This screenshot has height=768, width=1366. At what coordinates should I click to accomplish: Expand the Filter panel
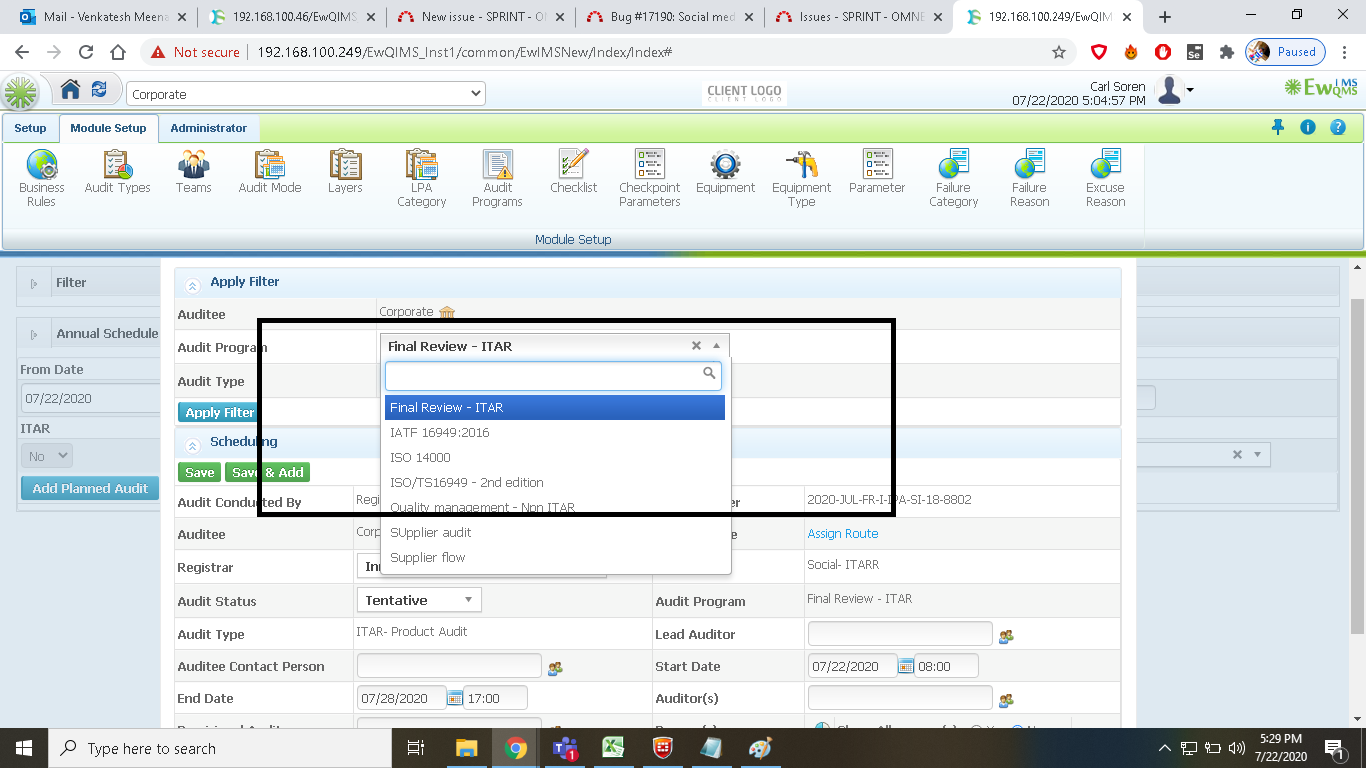click(x=34, y=283)
